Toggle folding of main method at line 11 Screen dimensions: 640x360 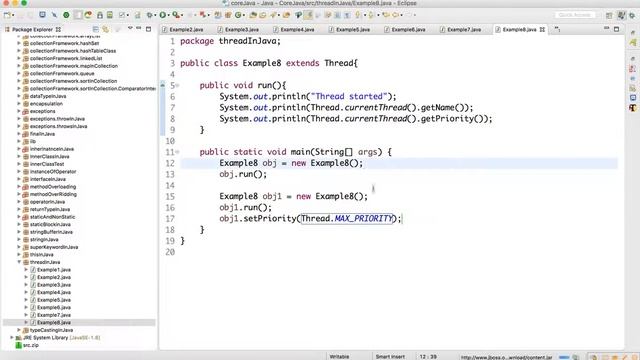click(x=178, y=152)
